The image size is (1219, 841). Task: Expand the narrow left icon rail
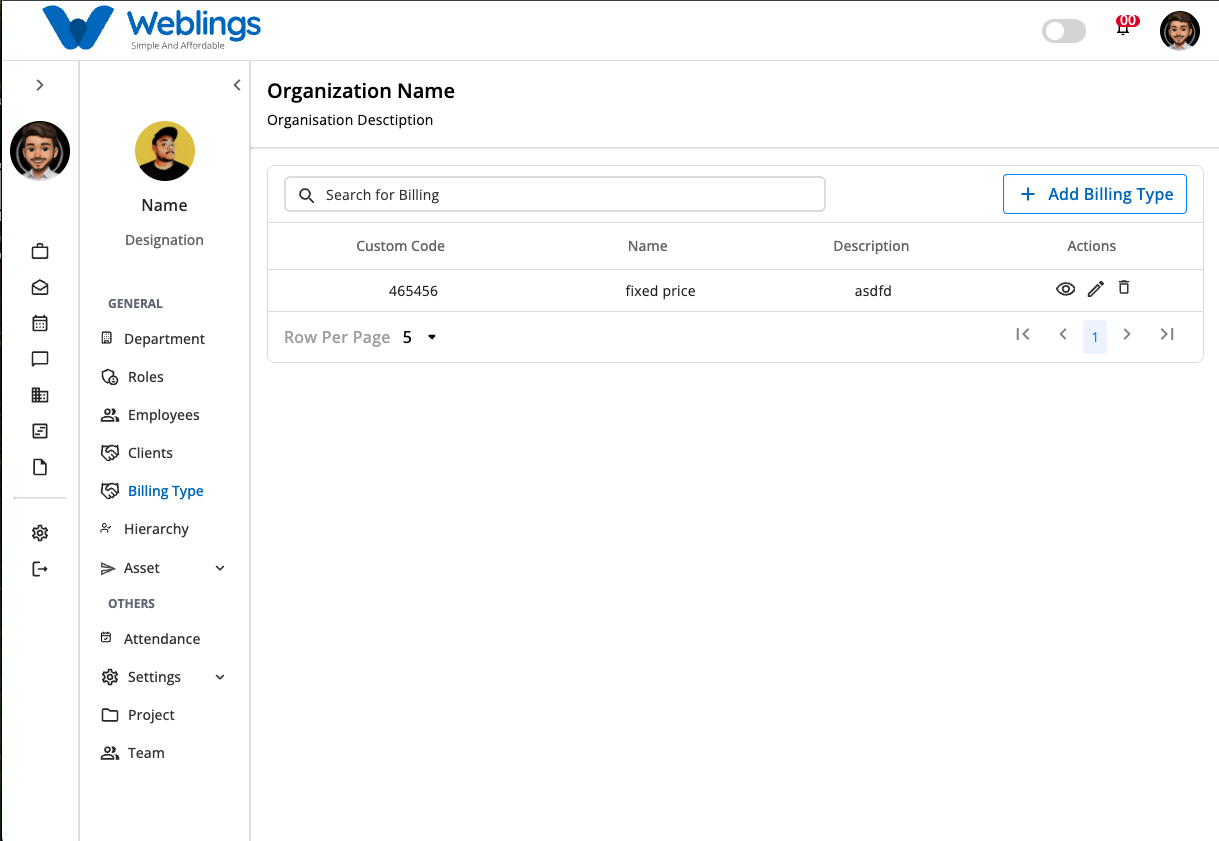pyautogui.click(x=40, y=85)
